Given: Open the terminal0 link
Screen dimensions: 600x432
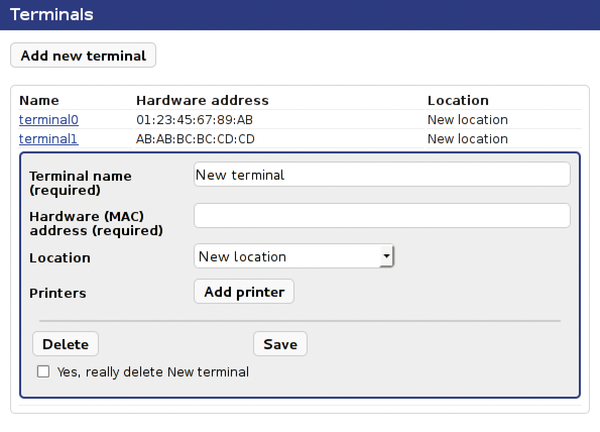Looking at the screenshot, I should [49, 120].
